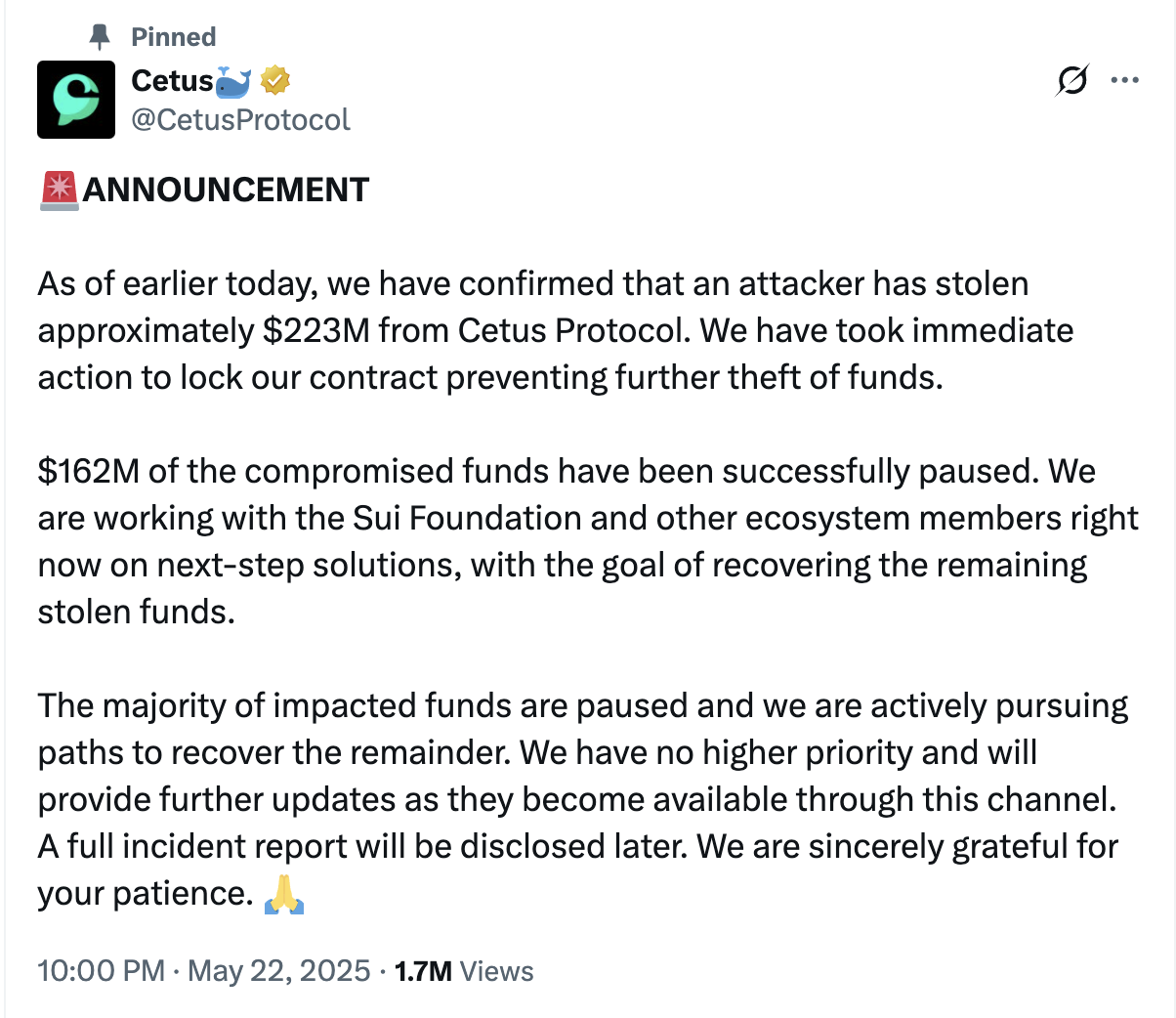This screenshot has width=1176, height=1018.
Task: Click the Grok explain-post icon
Action: pyautogui.click(x=1071, y=81)
